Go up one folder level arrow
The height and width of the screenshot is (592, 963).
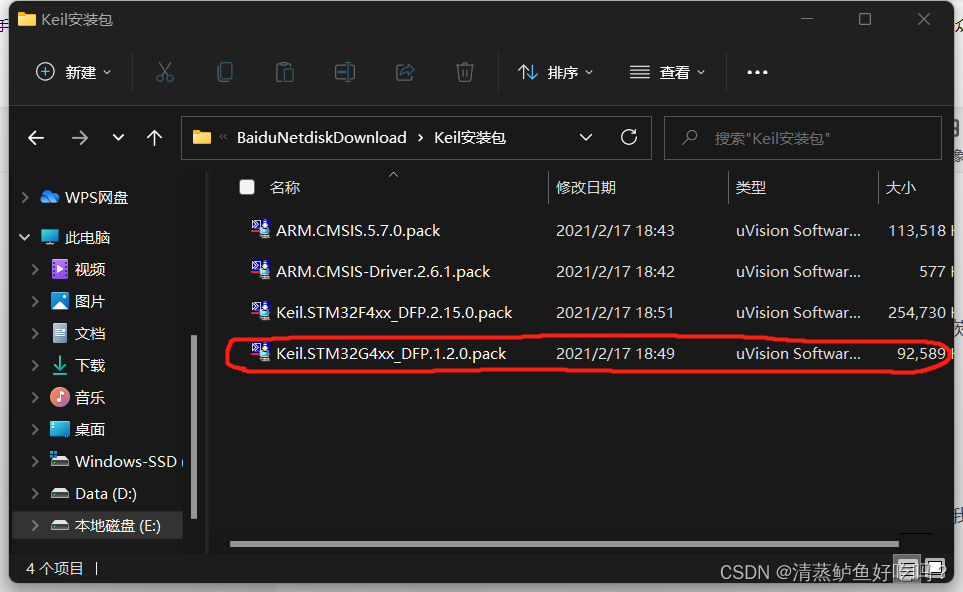[154, 138]
